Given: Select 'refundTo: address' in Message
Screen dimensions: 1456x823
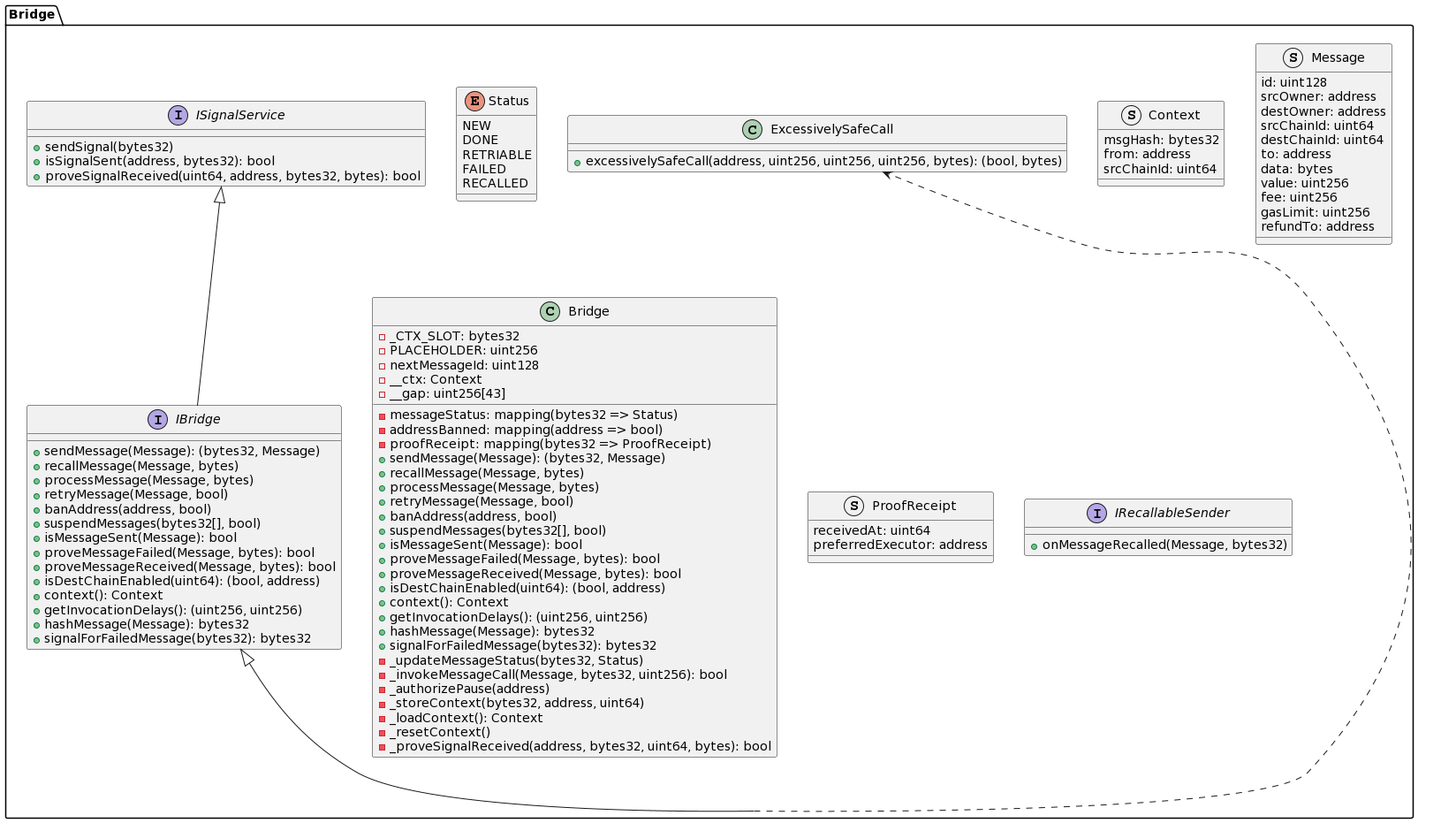Looking at the screenshot, I should (x=1317, y=226).
